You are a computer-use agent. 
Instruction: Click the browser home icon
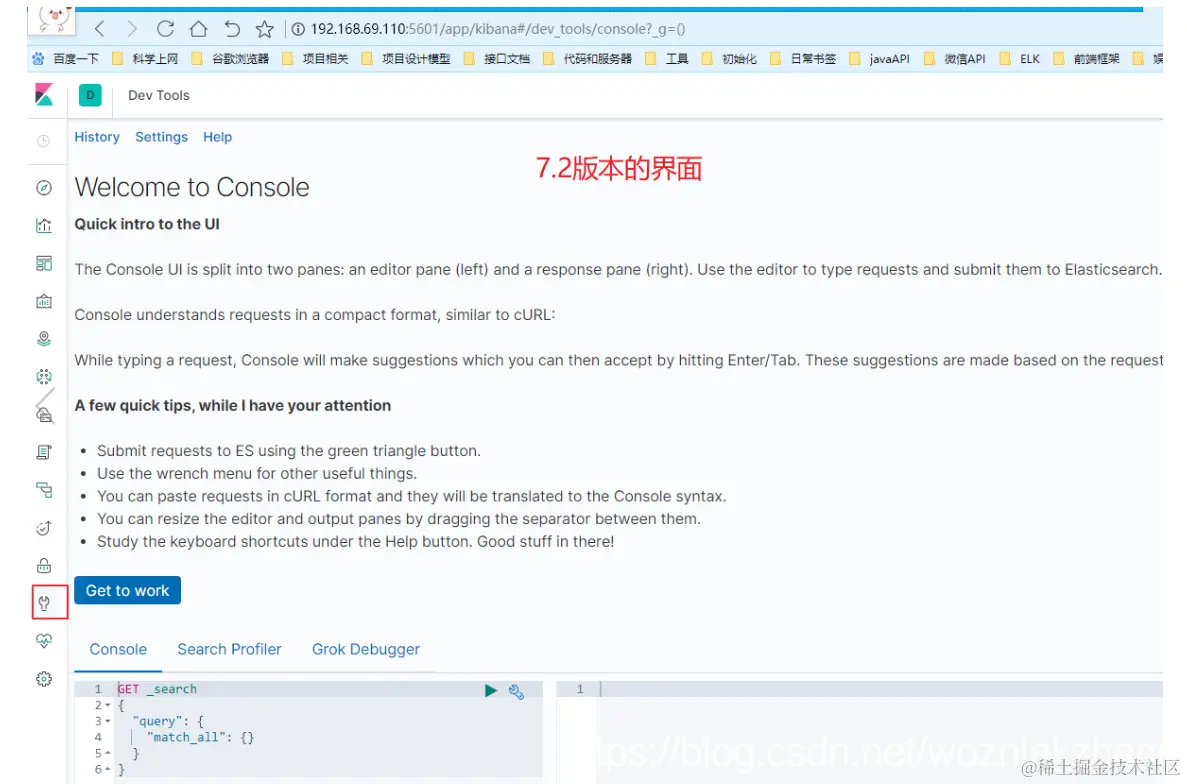198,29
